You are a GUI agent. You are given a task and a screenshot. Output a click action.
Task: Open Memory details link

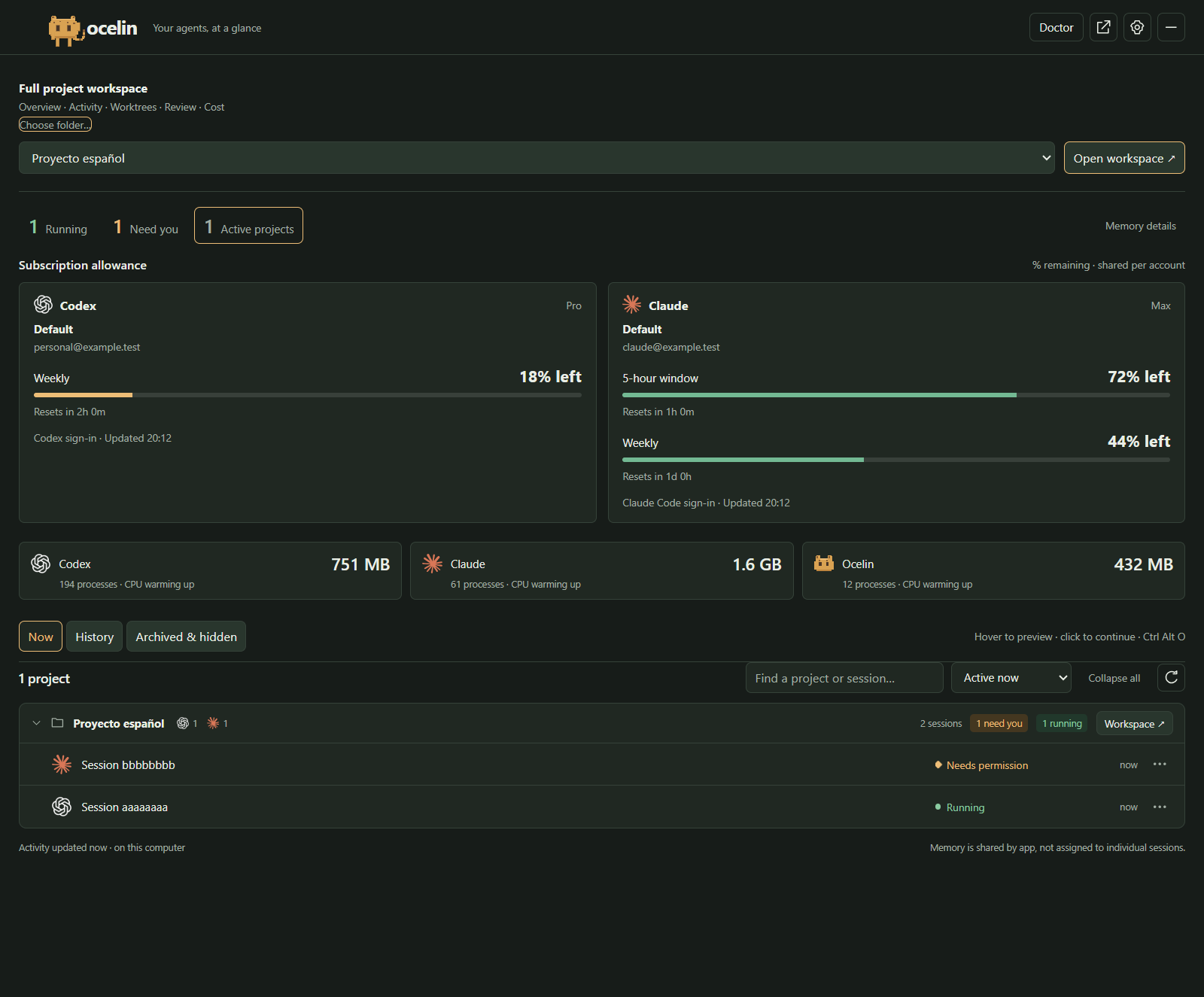[x=1140, y=226]
